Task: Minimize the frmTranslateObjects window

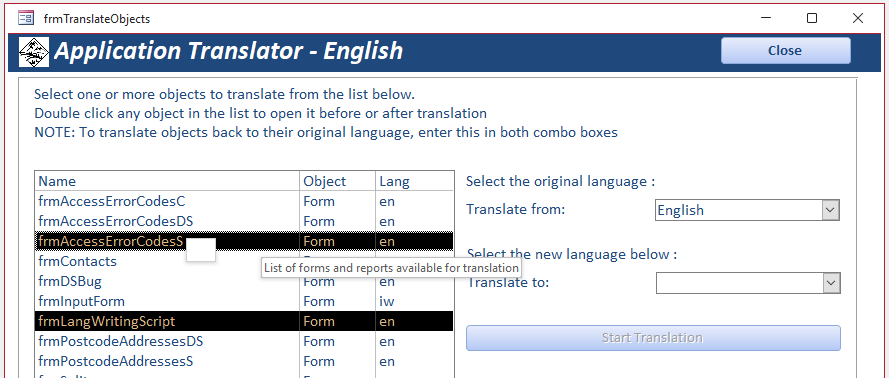Action: (767, 18)
